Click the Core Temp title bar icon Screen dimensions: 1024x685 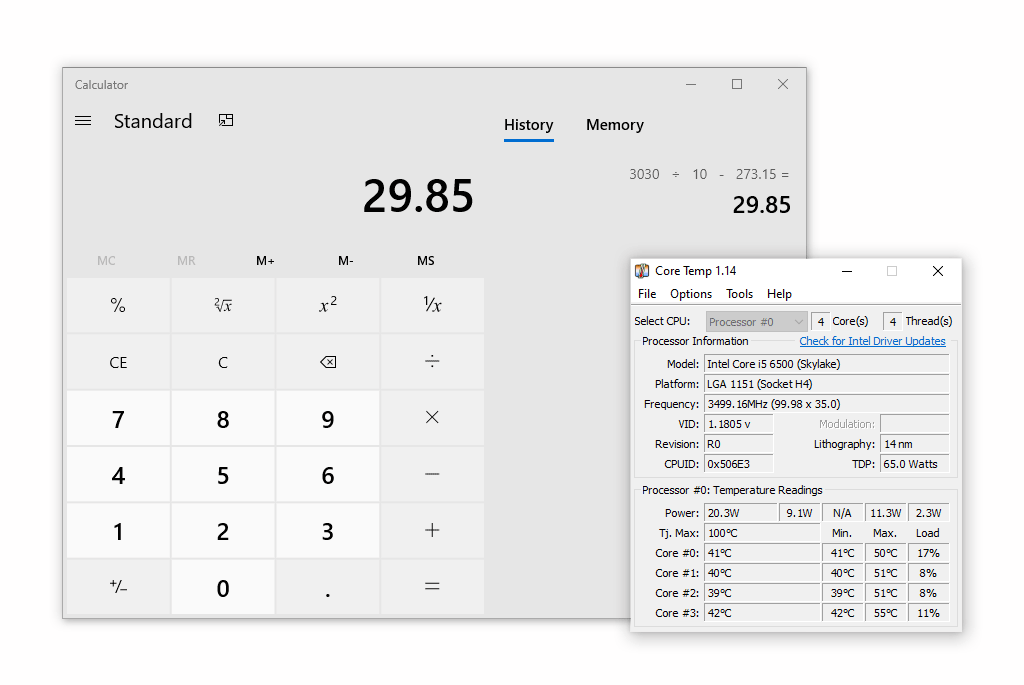coord(642,271)
